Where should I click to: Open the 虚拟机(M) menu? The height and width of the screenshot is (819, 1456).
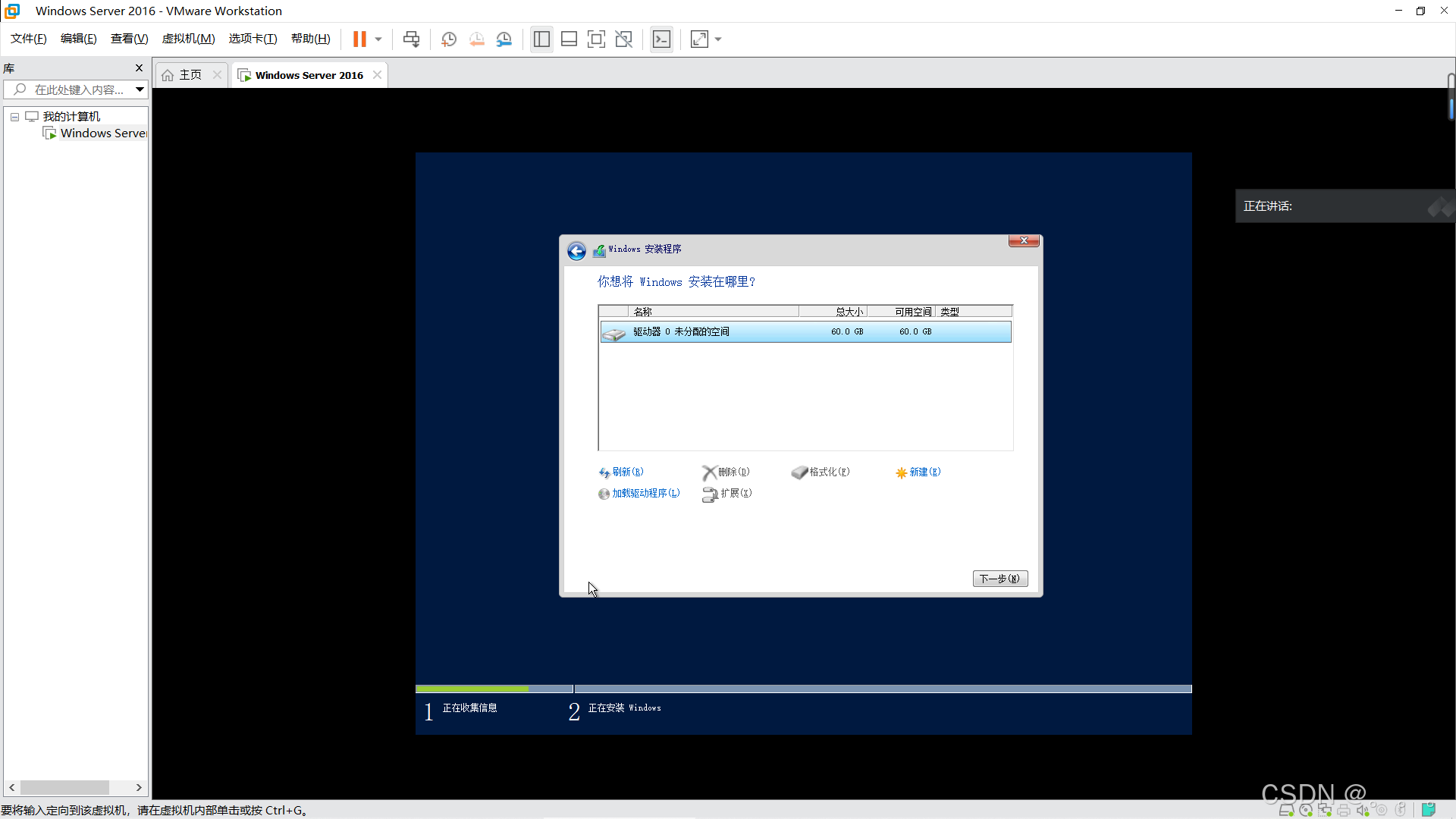(x=188, y=39)
